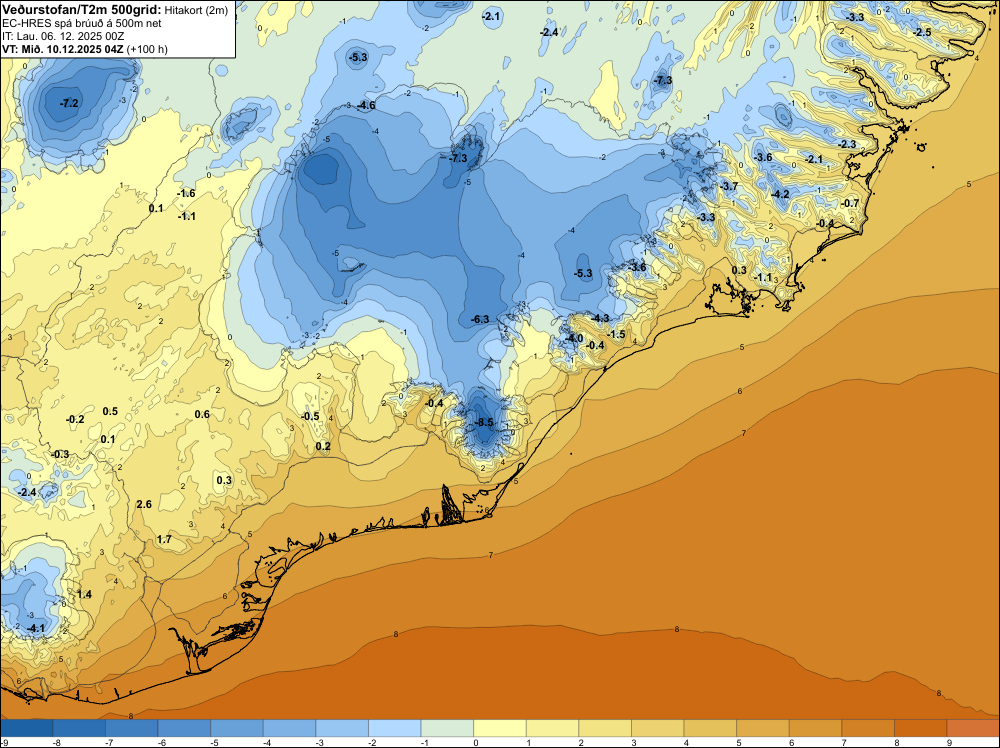Click the 2.6 temperature label

click(144, 504)
